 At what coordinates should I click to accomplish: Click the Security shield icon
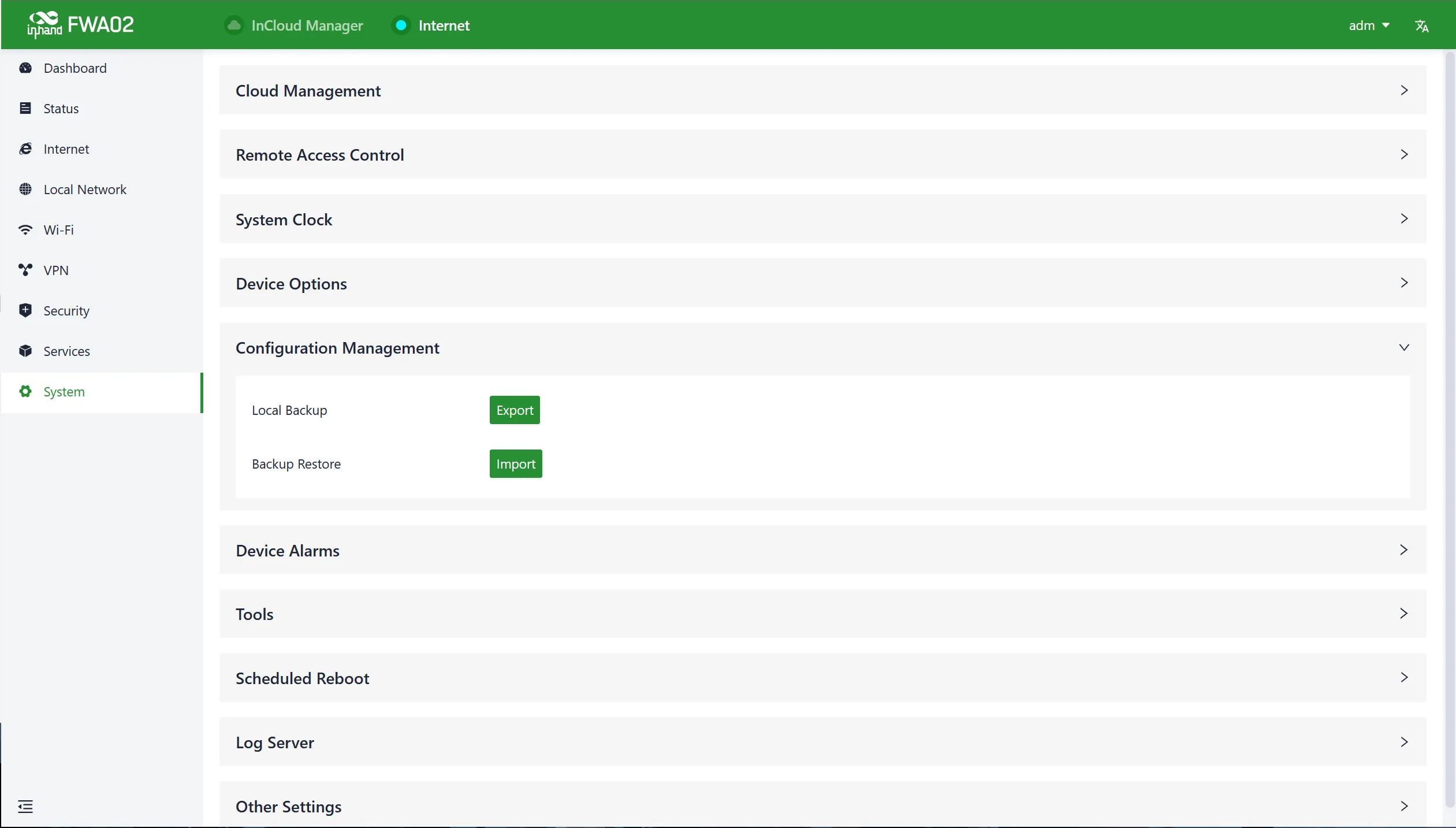tap(25, 311)
